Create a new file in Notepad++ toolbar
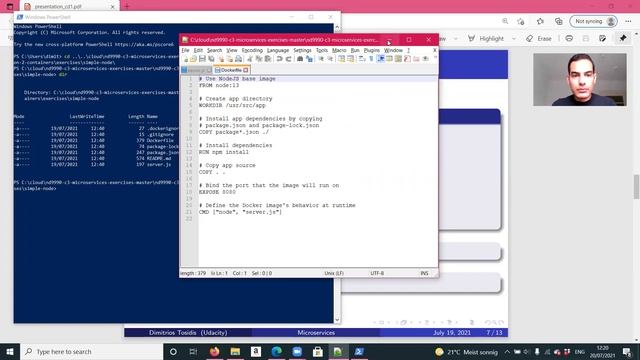 coord(186,59)
